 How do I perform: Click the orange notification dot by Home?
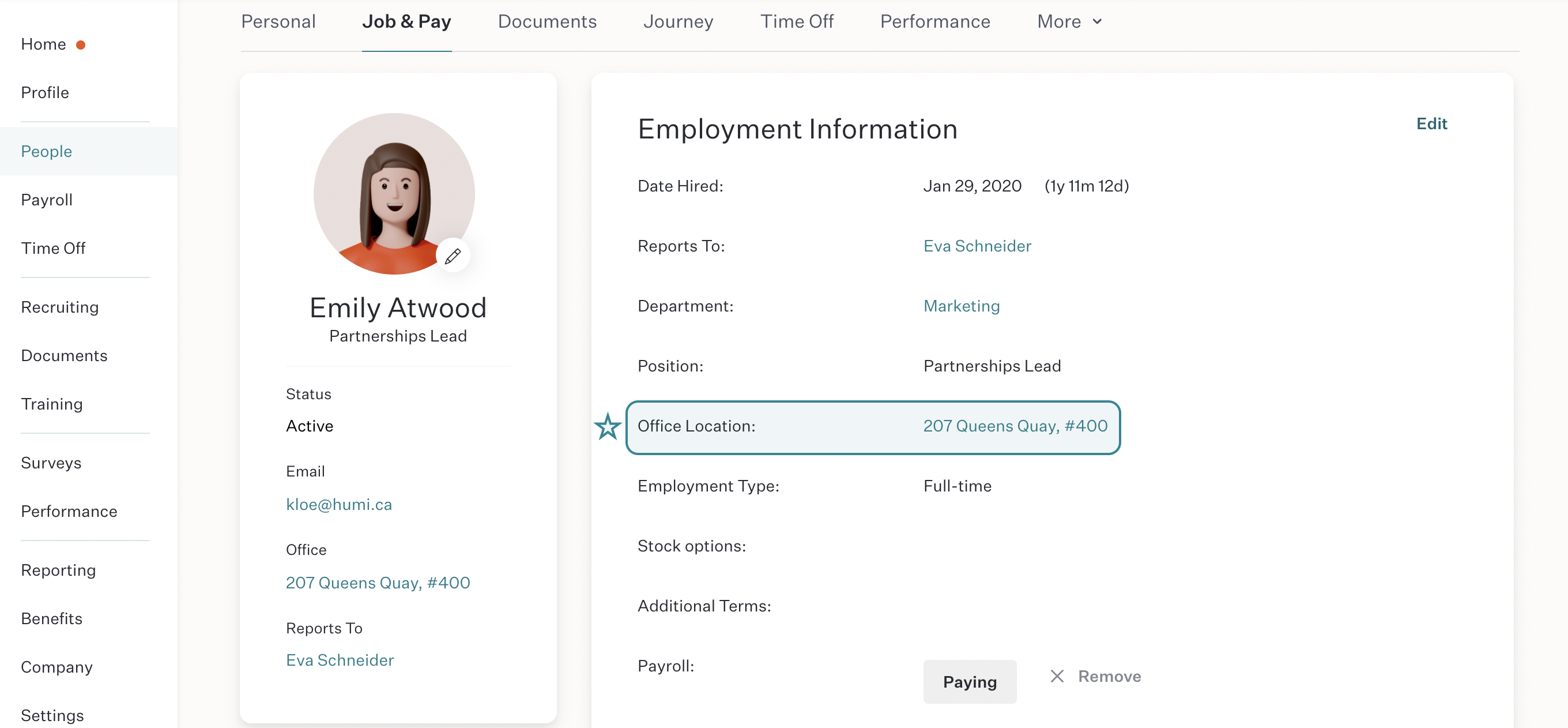click(80, 44)
